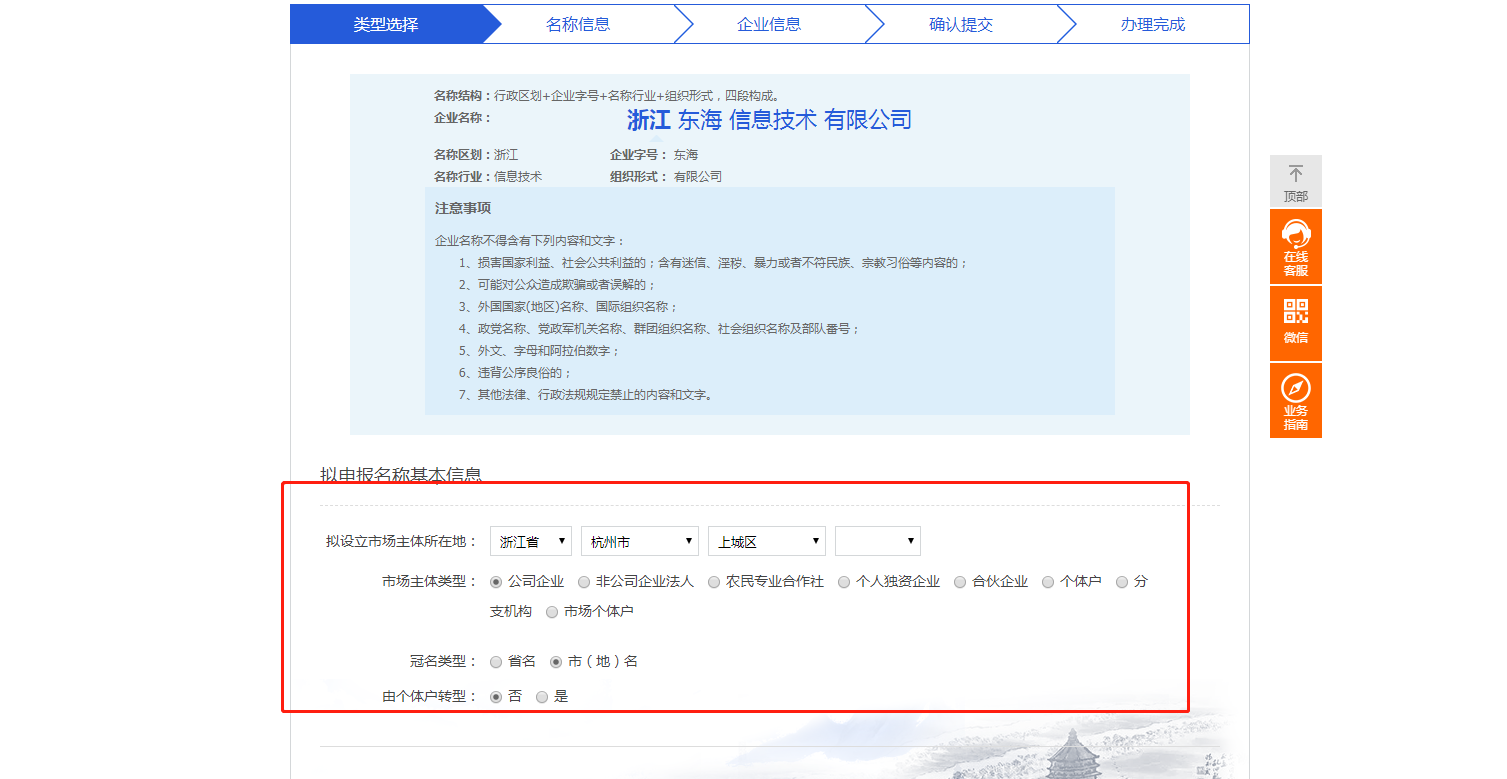Expand the empty fourth location dropdown
The image size is (1507, 779).
pos(877,542)
